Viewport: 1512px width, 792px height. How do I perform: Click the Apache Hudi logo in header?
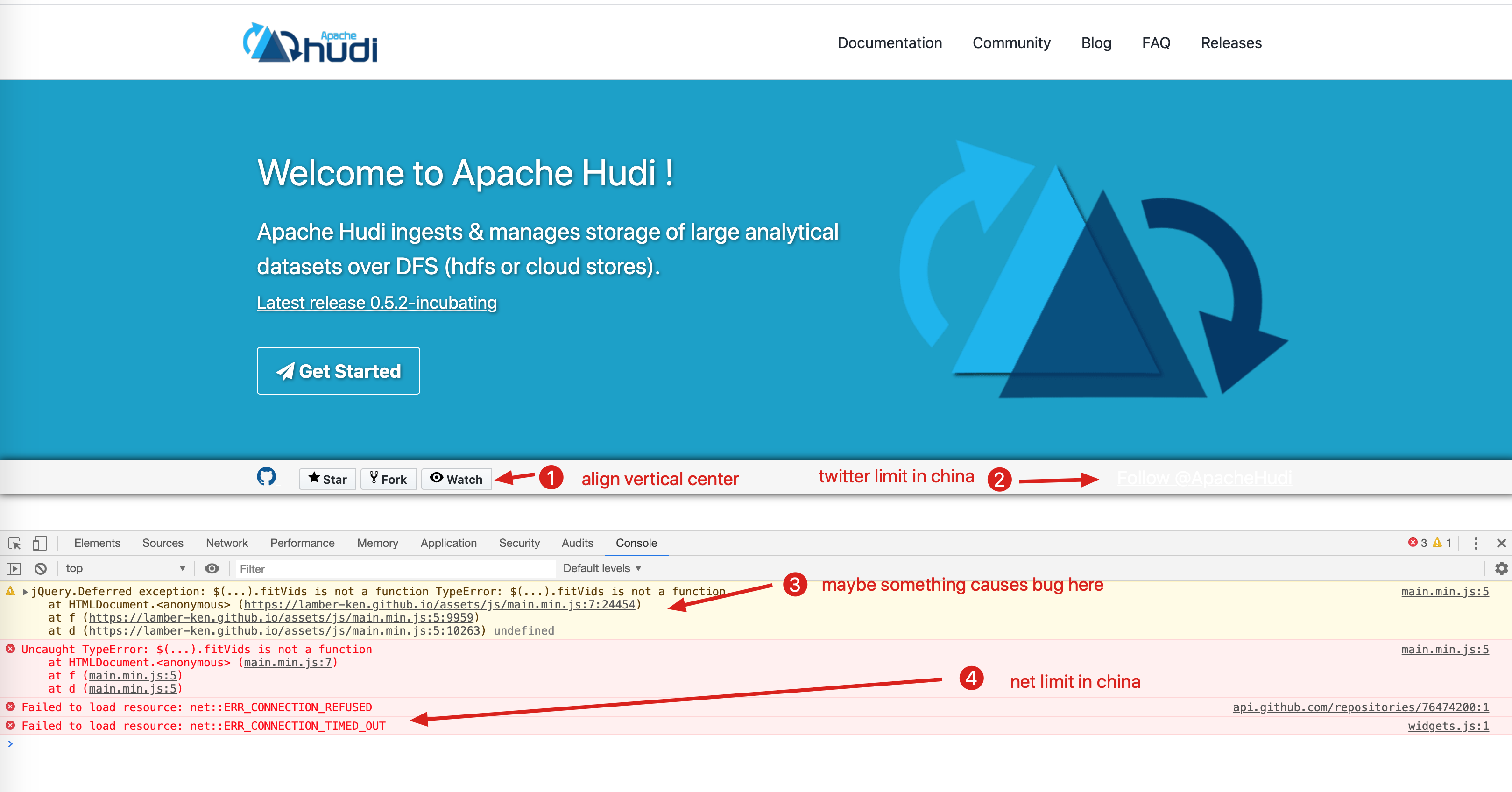[310, 42]
